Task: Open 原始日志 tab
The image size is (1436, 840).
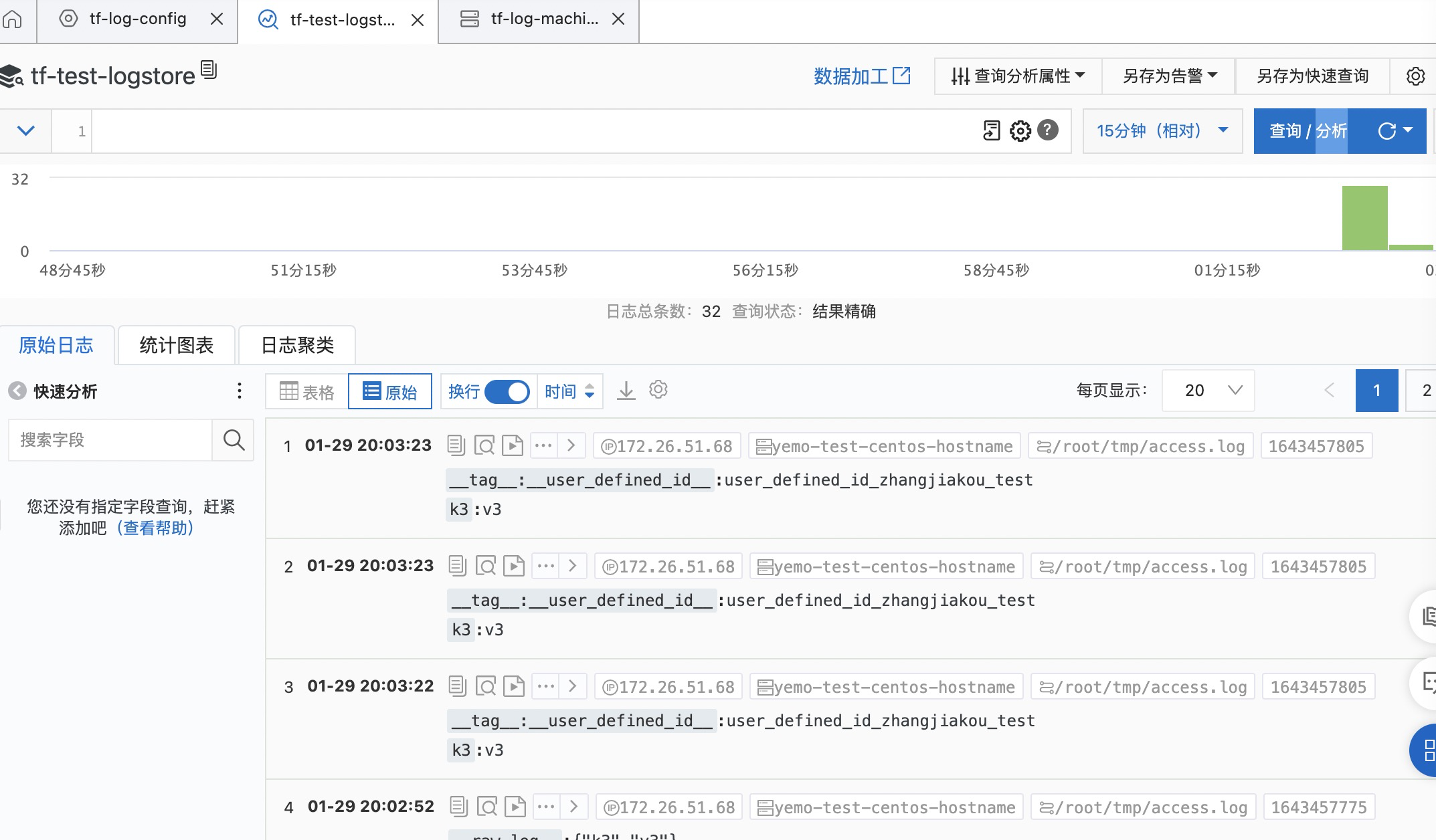Action: [56, 345]
